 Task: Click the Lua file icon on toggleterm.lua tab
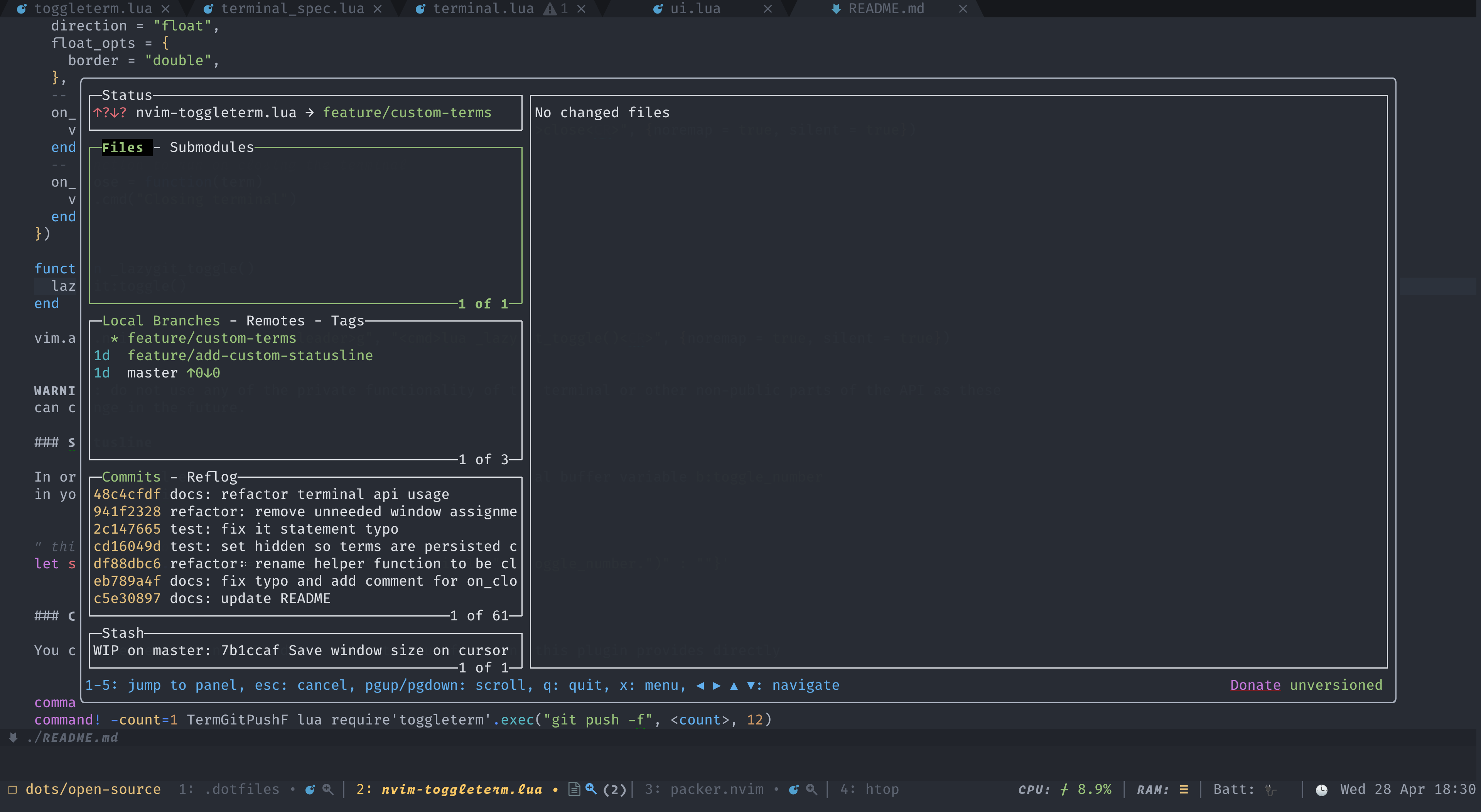21,8
